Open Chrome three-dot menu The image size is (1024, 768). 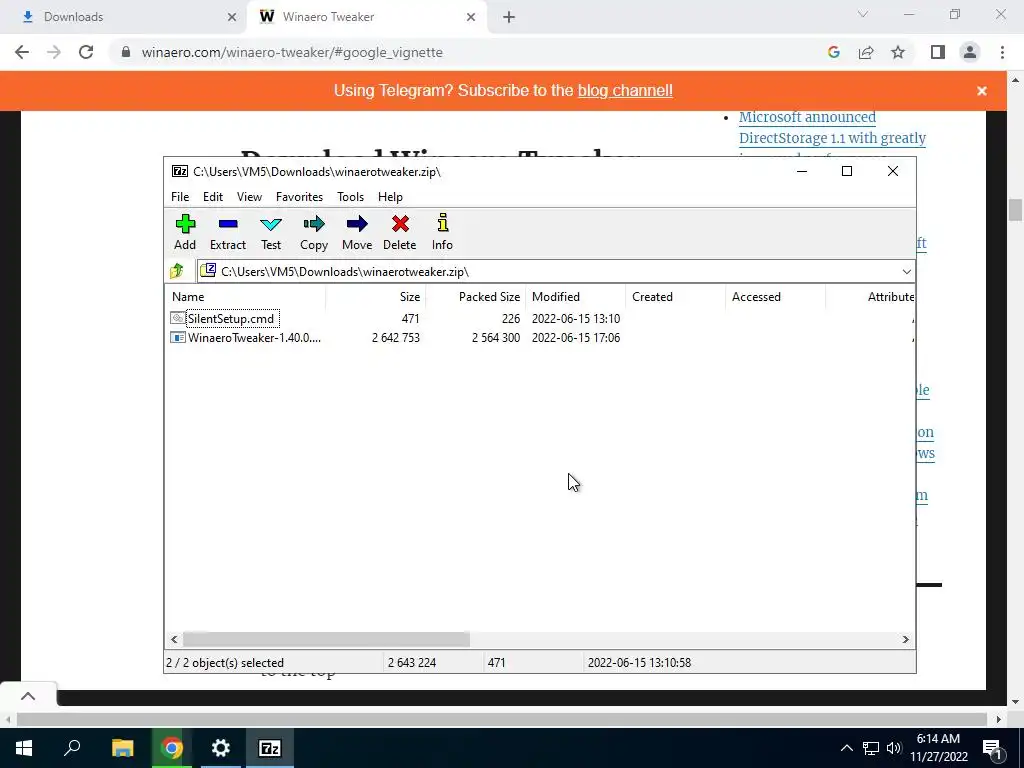[x=1002, y=52]
